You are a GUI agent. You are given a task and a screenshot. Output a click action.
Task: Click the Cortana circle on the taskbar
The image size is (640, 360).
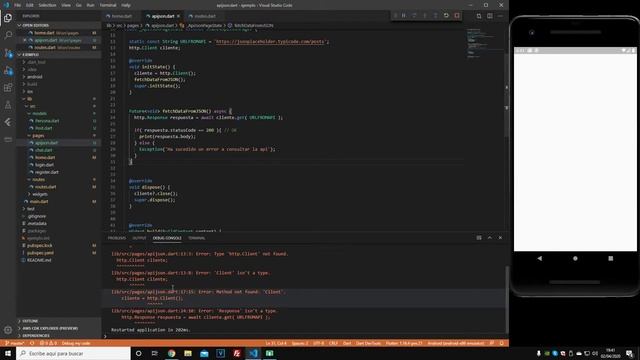tap(138, 353)
